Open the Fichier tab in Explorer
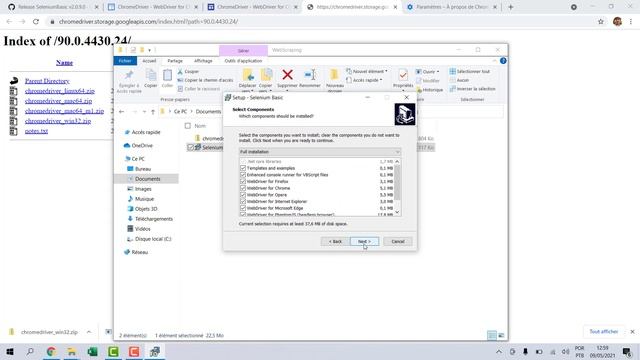 125,61
